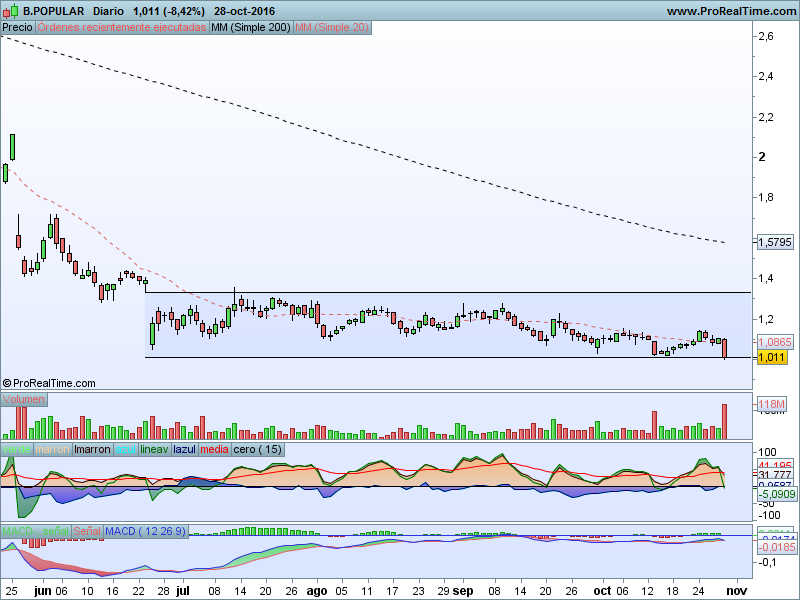800x600 pixels.
Task: Open the 'cero ( 15)' indicator settings
Action: tap(258, 450)
